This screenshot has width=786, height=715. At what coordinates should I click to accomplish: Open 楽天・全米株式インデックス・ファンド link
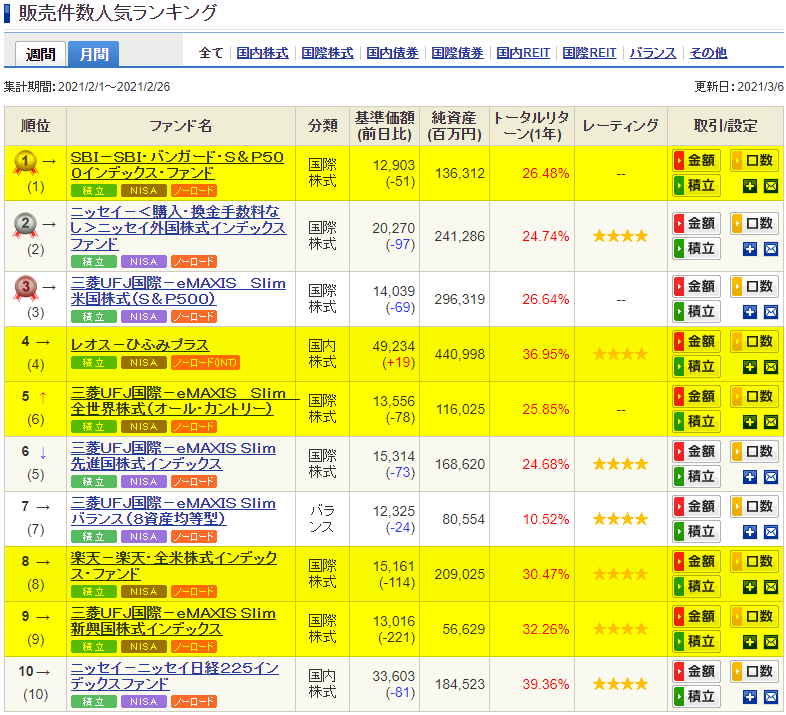[x=173, y=566]
